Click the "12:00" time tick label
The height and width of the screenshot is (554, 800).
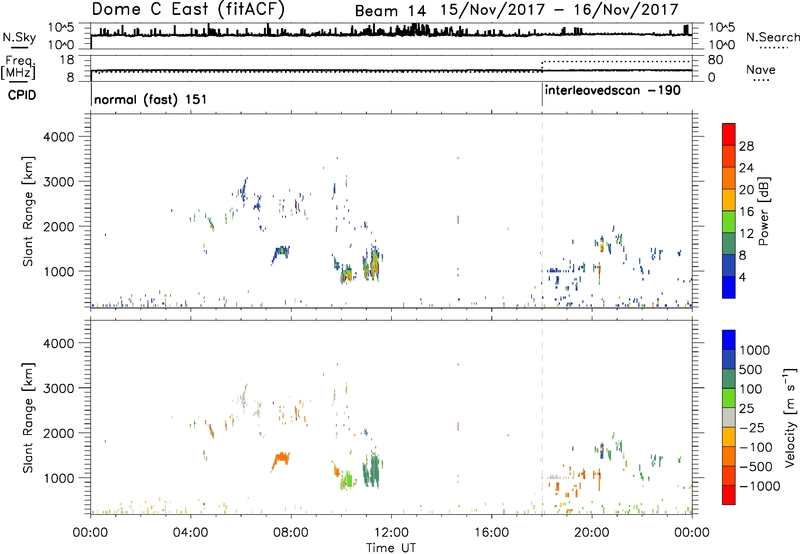pyautogui.click(x=391, y=532)
